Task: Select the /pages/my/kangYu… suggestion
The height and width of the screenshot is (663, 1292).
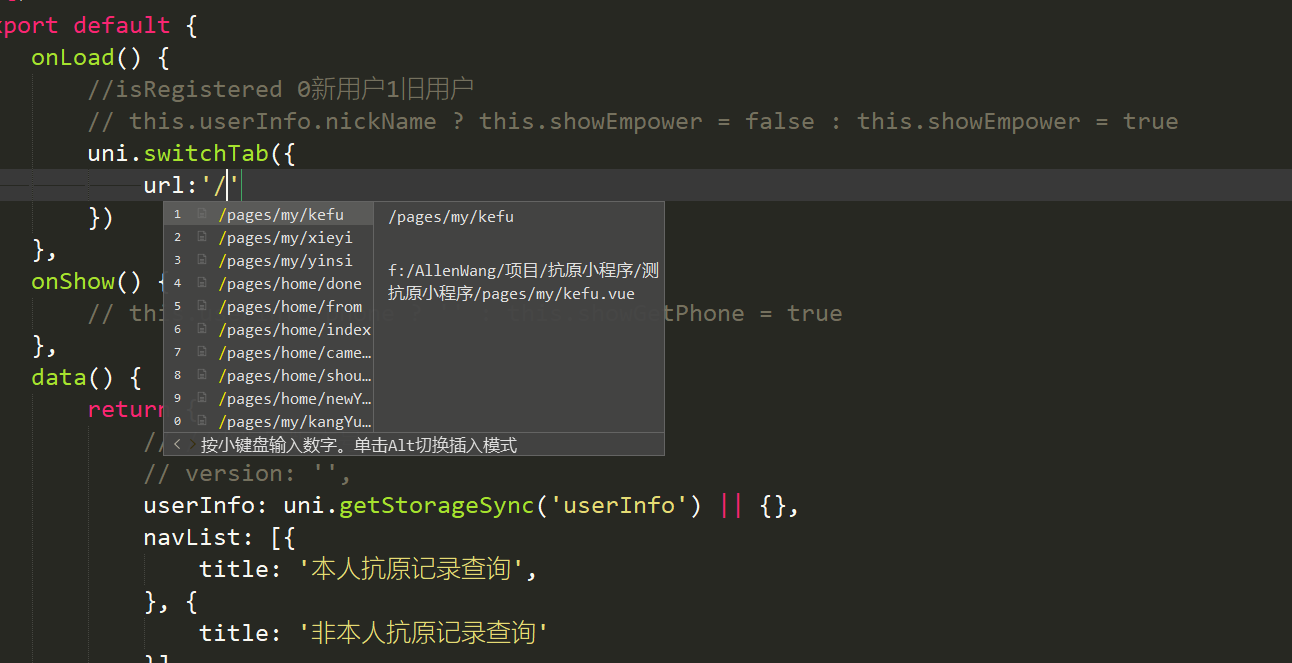Action: click(x=269, y=421)
